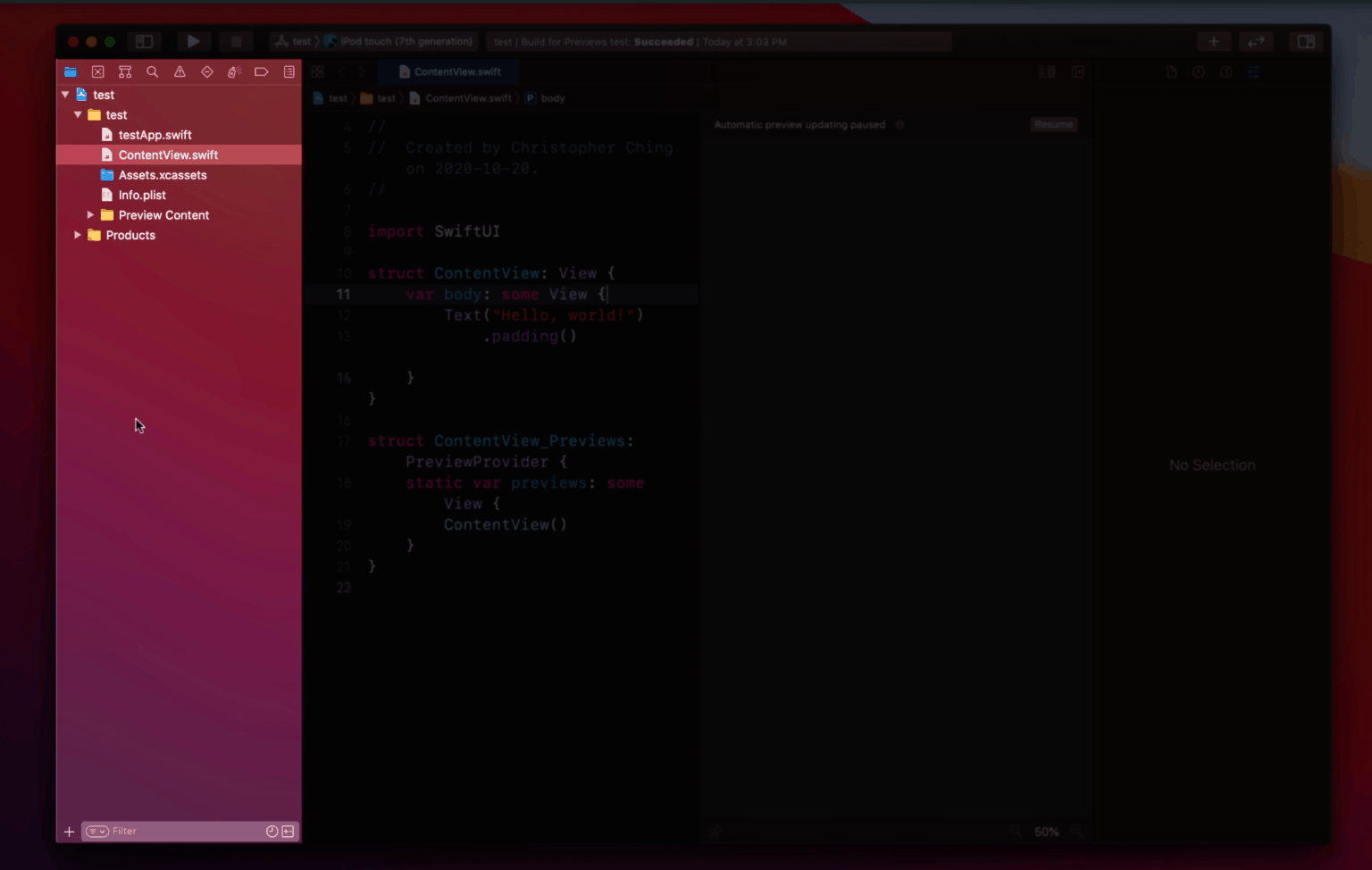
Task: Expand the Preview Content folder
Action: coord(89,214)
